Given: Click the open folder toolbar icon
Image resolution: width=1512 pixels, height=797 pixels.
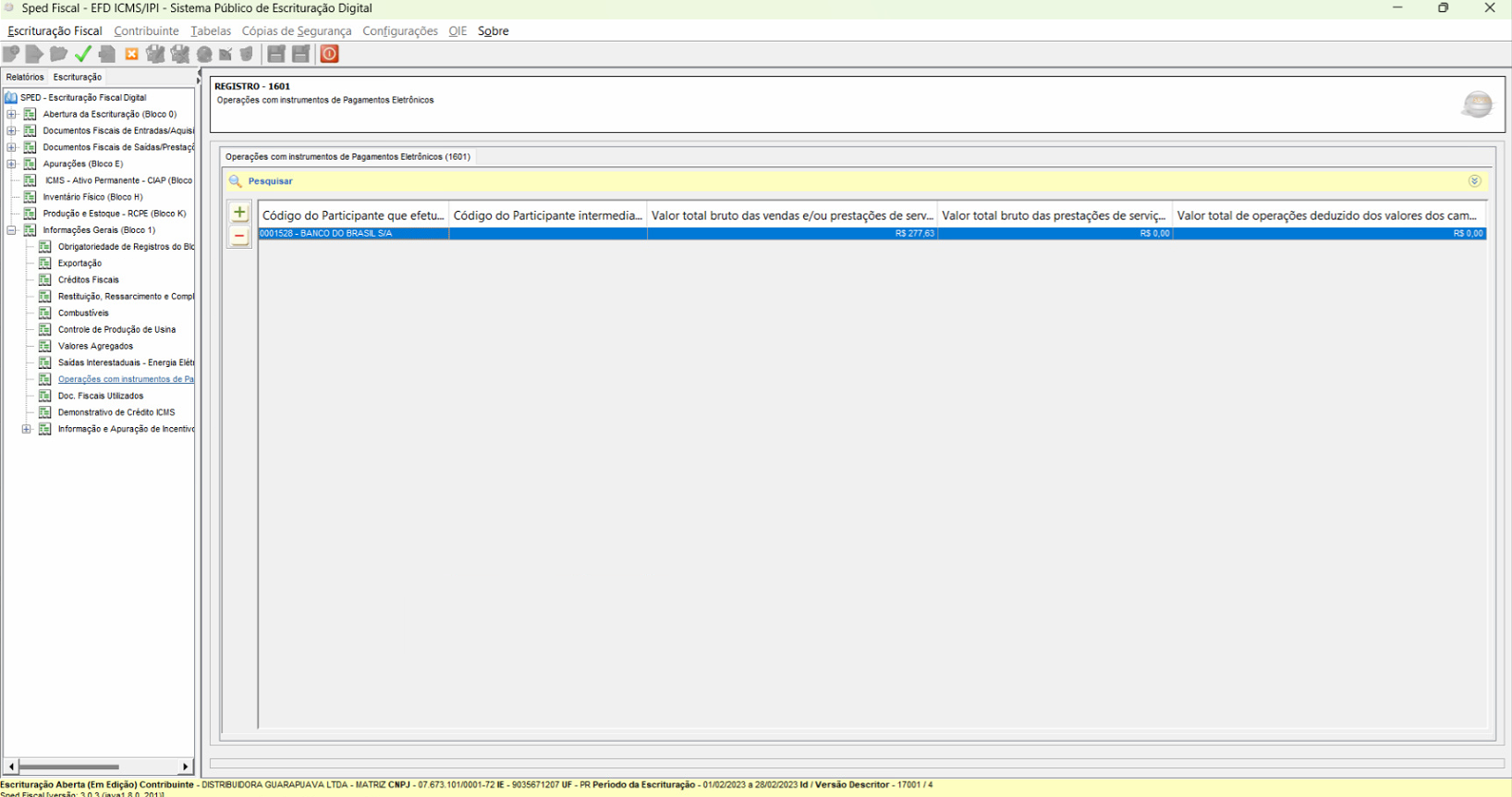Looking at the screenshot, I should [58, 54].
